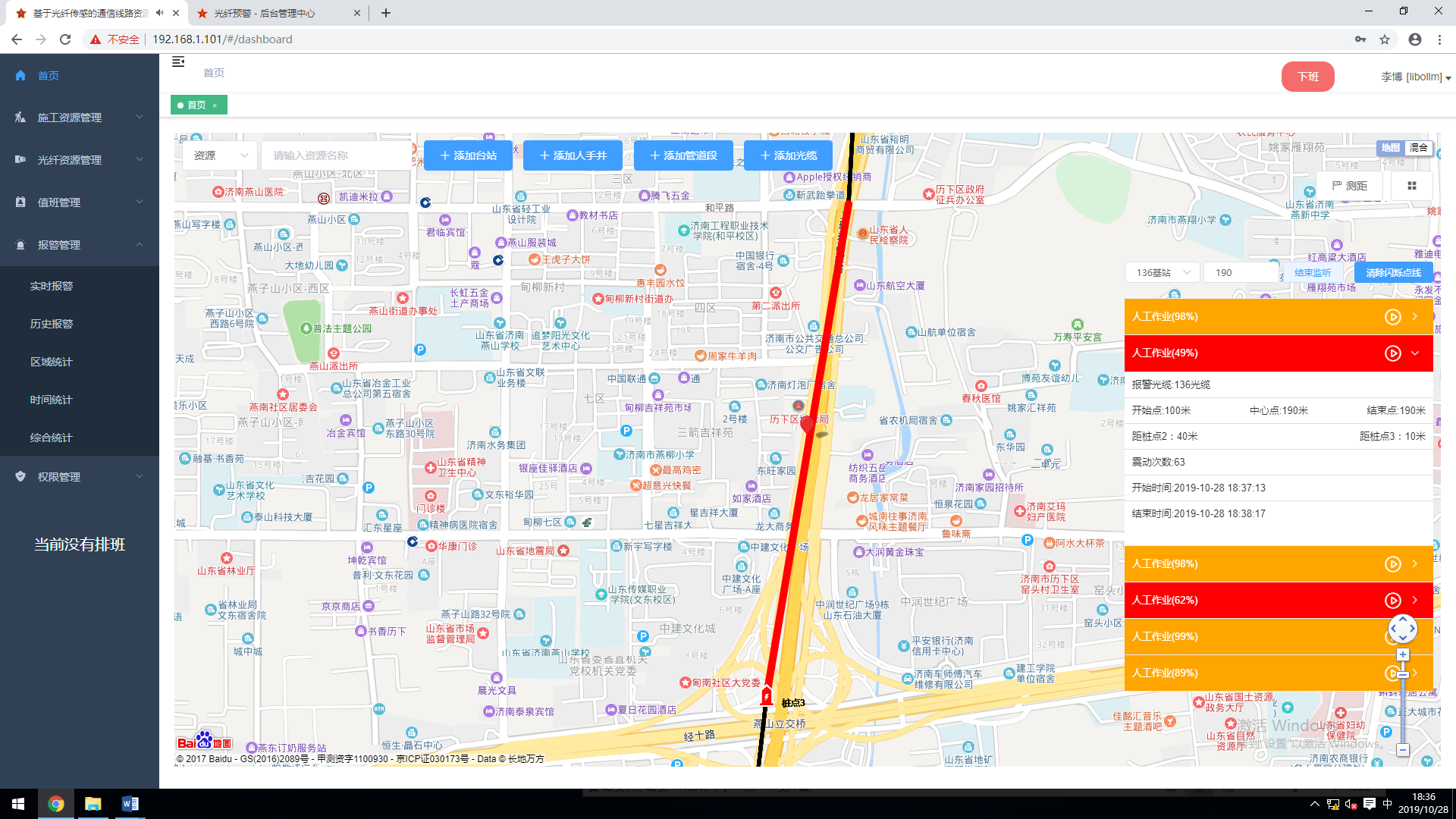The height and width of the screenshot is (819, 1456).
Task: Zoom in with map plus button
Action: click(x=1403, y=654)
